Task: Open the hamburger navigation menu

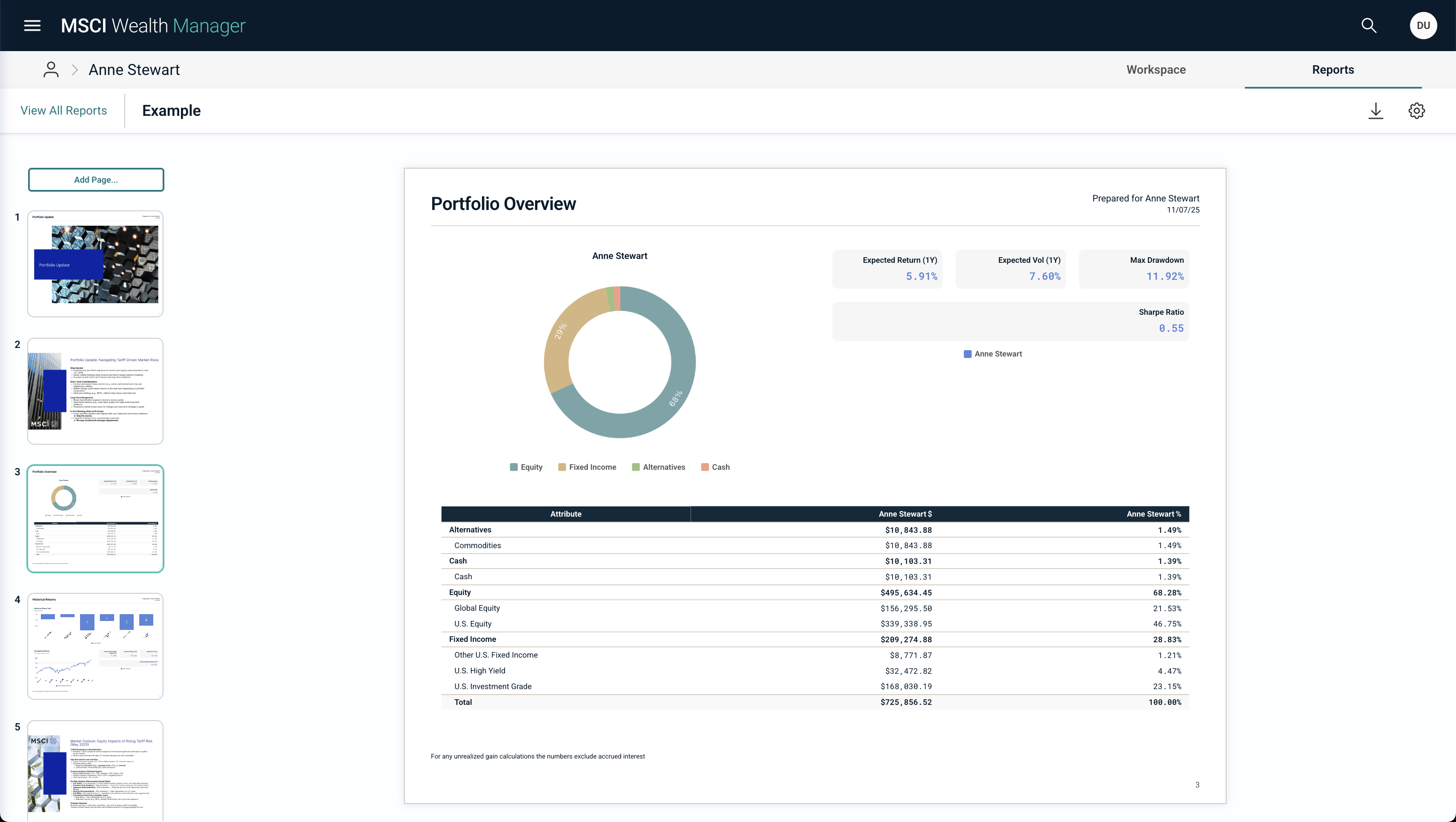Action: point(32,26)
